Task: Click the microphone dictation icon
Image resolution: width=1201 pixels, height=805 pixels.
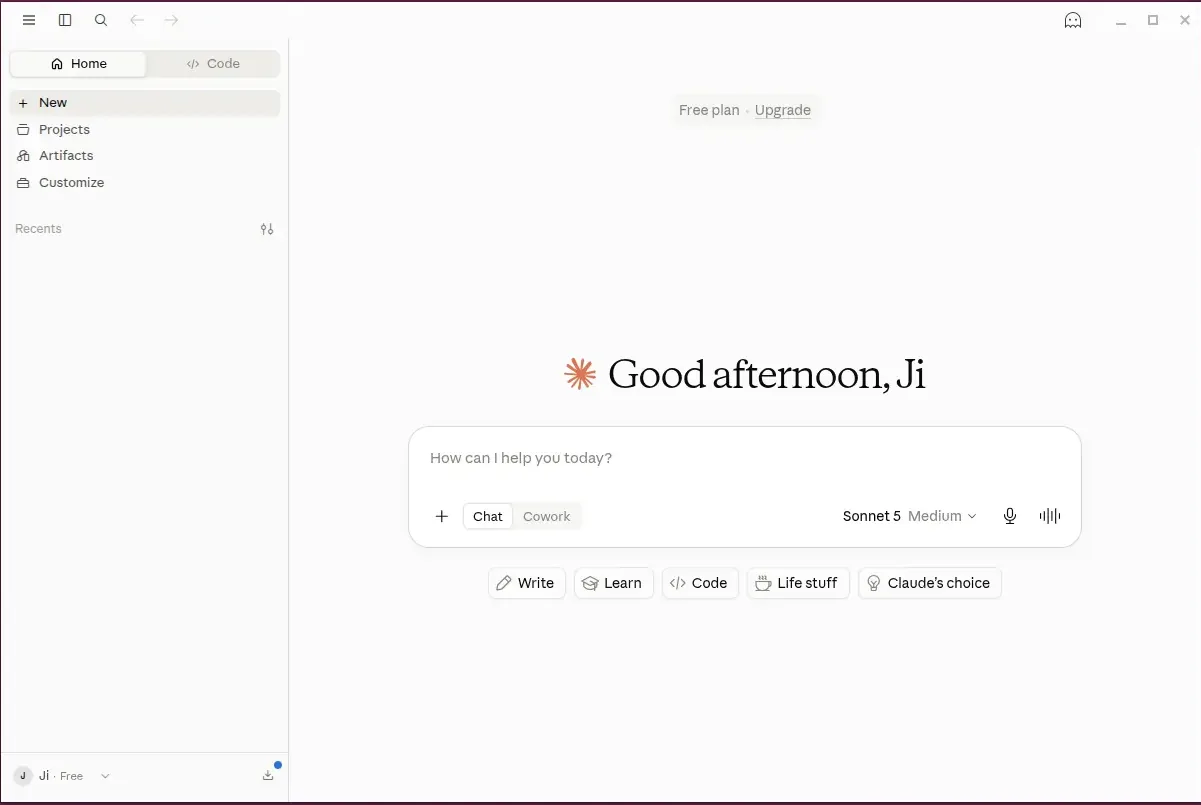Action: [1010, 517]
